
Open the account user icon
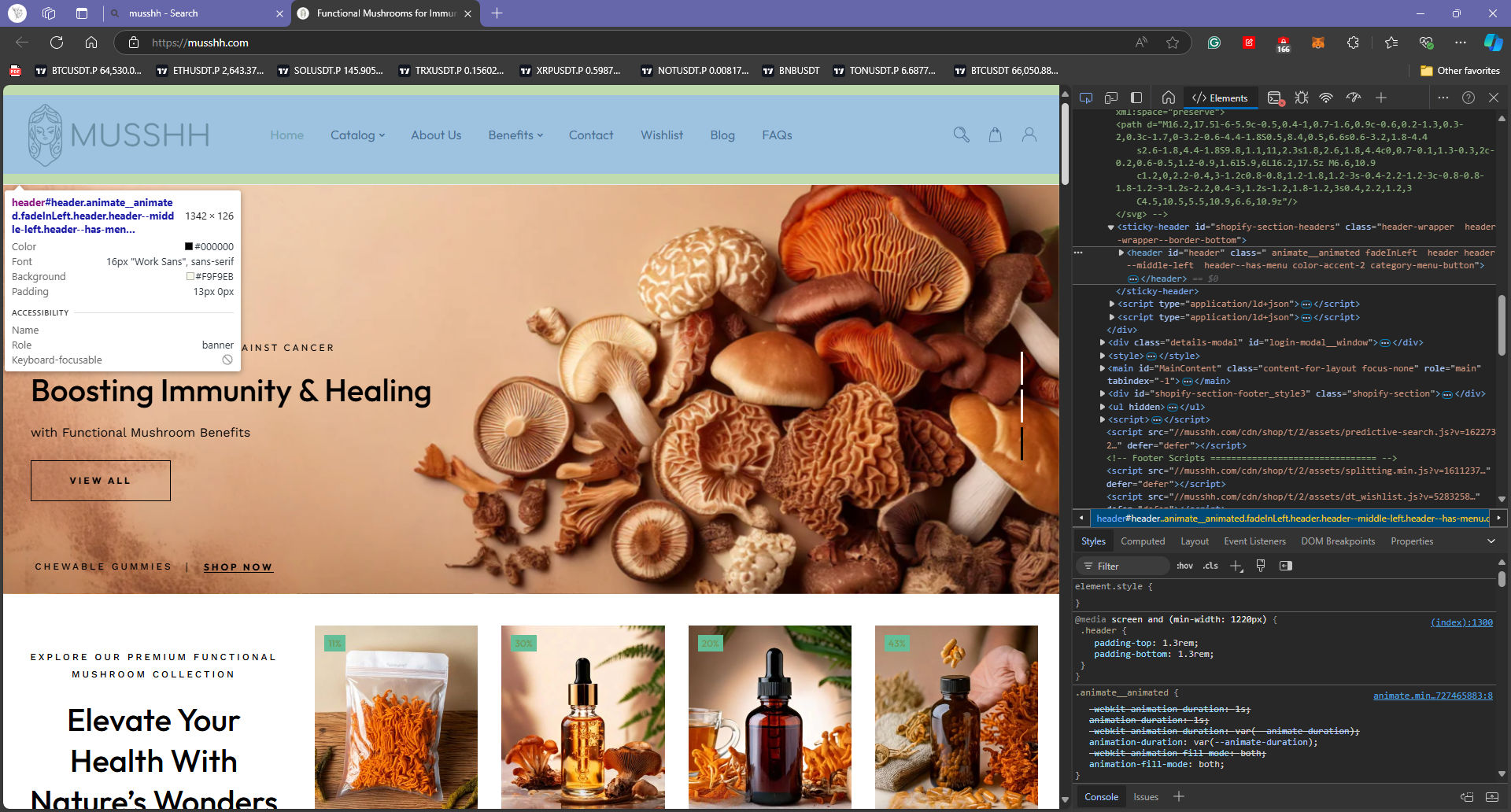(x=1029, y=135)
